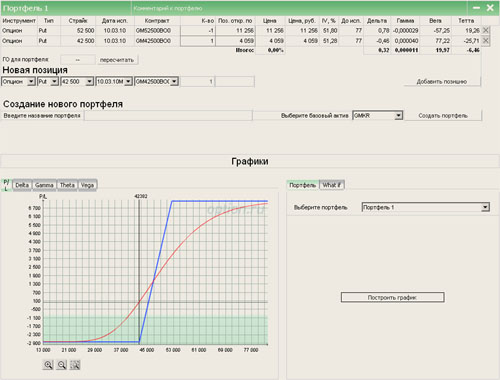Click the Построить график button

tap(392, 297)
